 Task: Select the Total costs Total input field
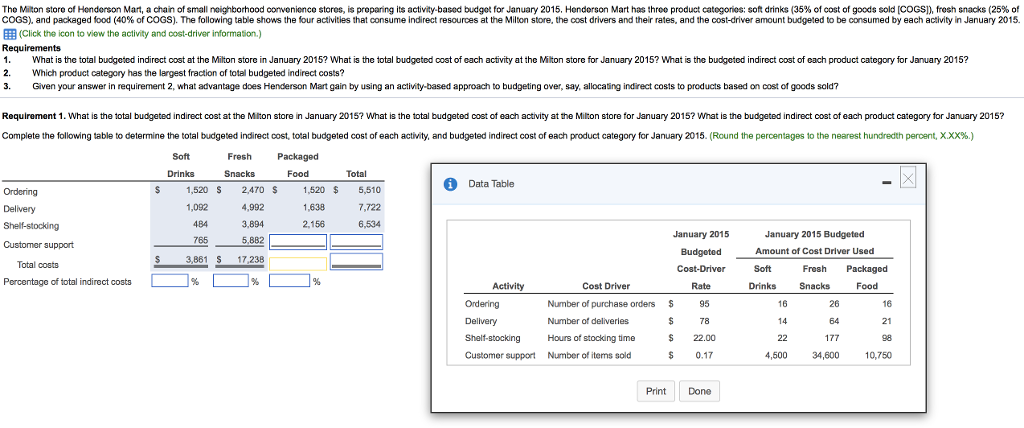(x=356, y=261)
